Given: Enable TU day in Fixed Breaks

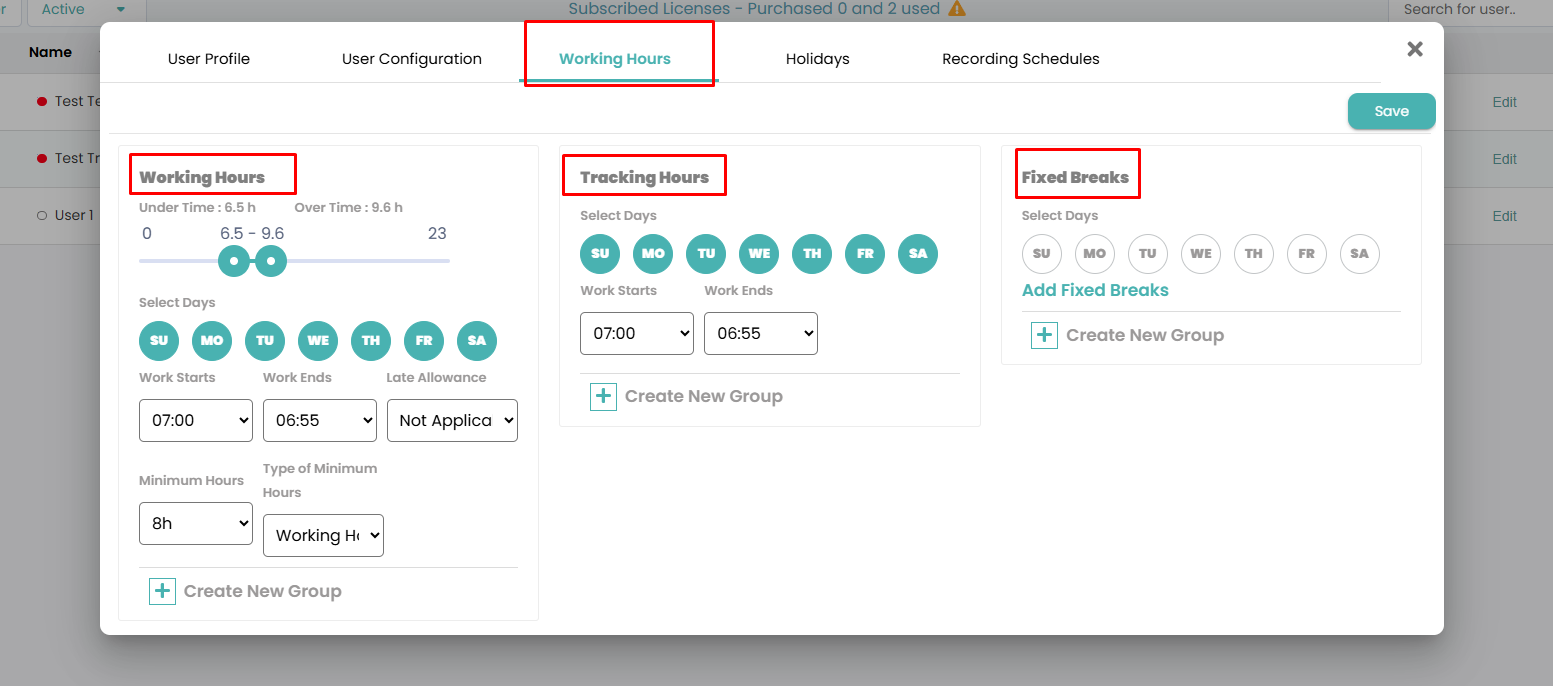Looking at the screenshot, I should 1148,254.
